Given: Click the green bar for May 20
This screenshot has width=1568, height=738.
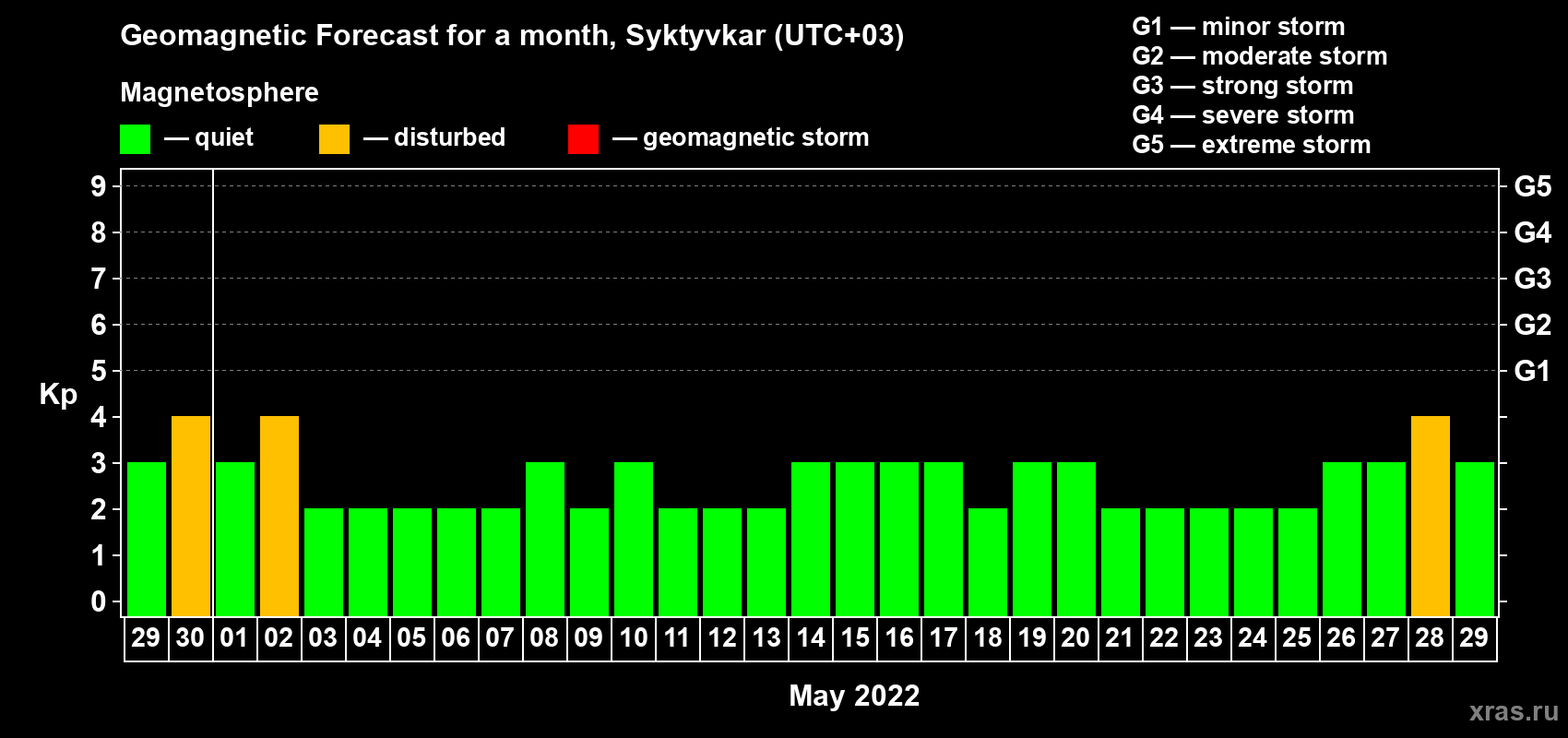Looking at the screenshot, I should (1076, 539).
